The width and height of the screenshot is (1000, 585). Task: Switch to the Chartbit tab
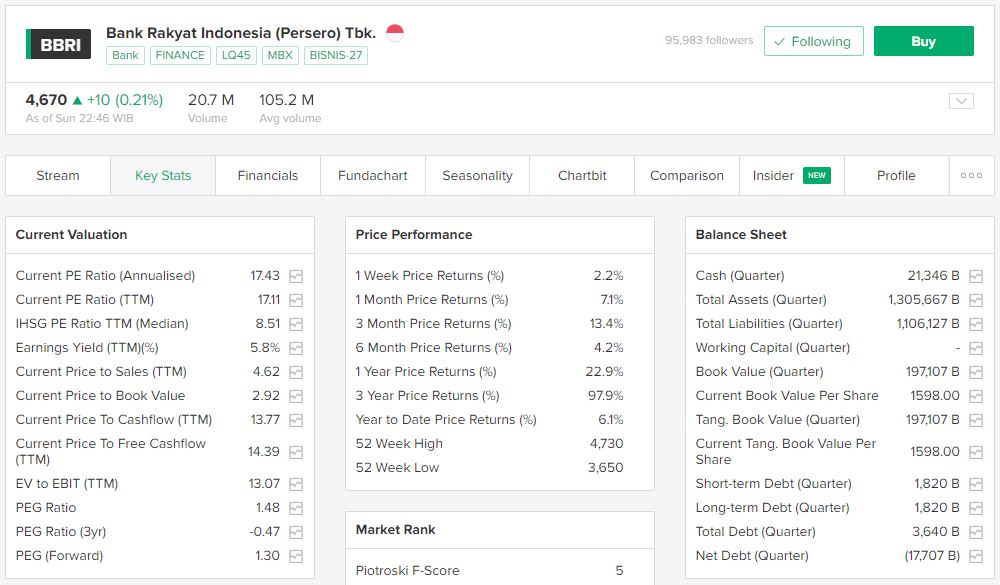pyautogui.click(x=582, y=175)
